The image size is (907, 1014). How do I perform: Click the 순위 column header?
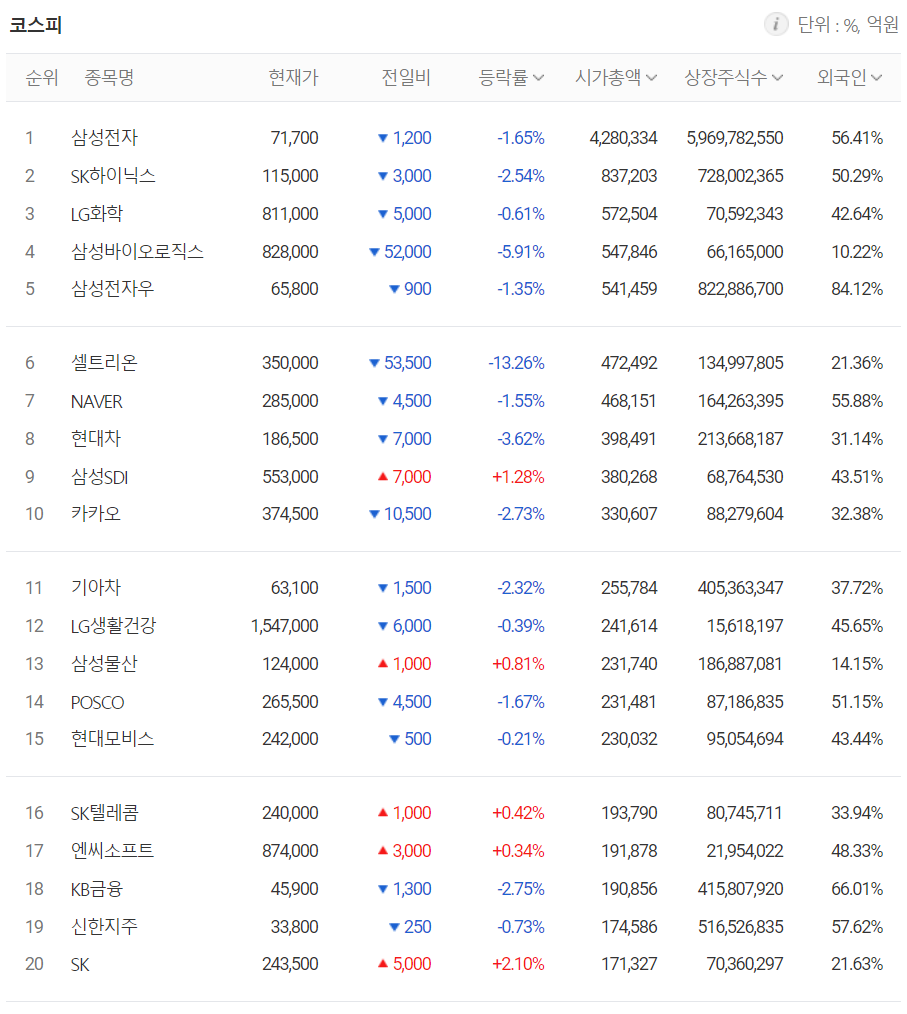42,78
